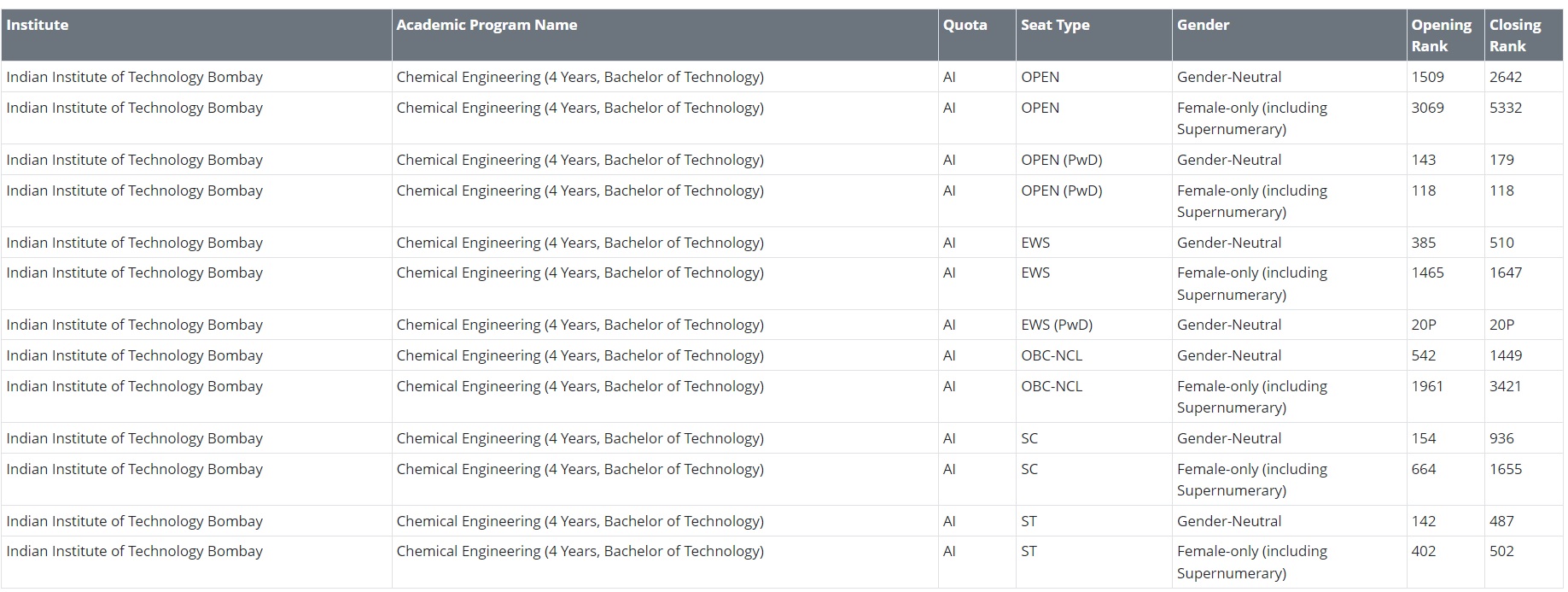The image size is (1568, 592).
Task: Click the SC row closing rank 936
Action: [x=1501, y=438]
